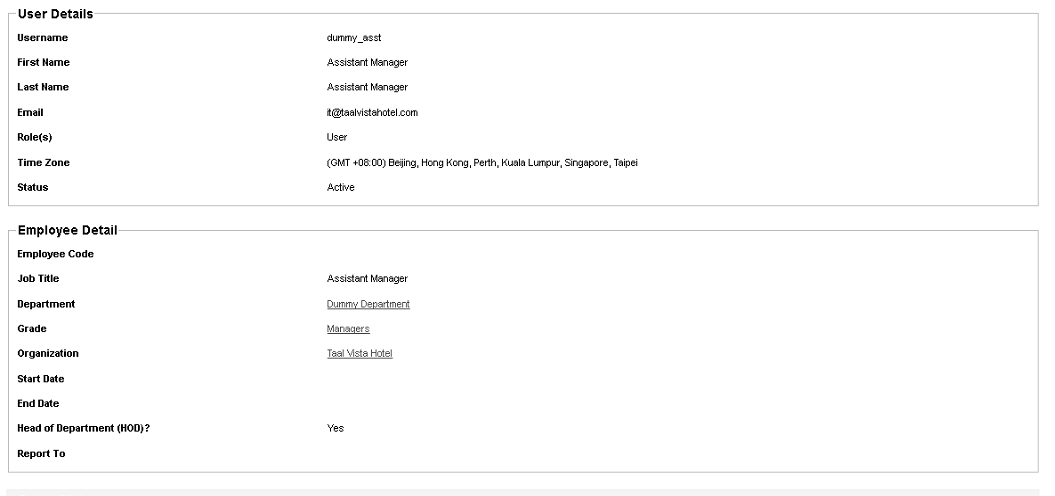Open the Dummy Department link
Viewport: 1055px width, 496px height.
click(368, 304)
